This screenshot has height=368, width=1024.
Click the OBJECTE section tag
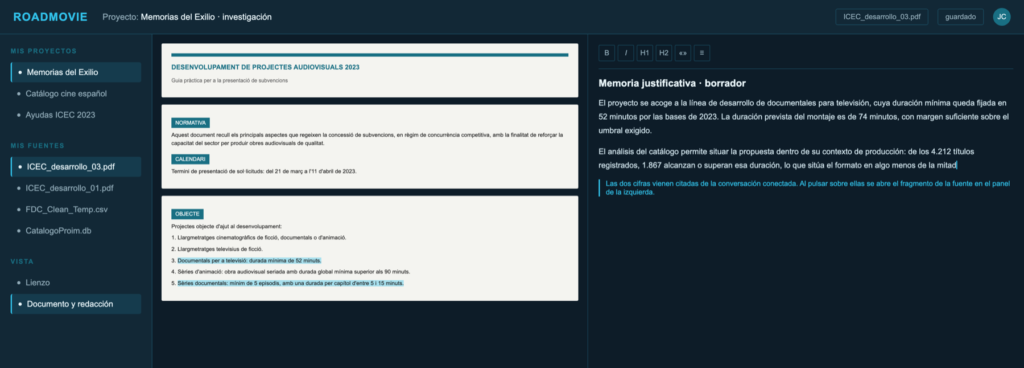[187, 214]
